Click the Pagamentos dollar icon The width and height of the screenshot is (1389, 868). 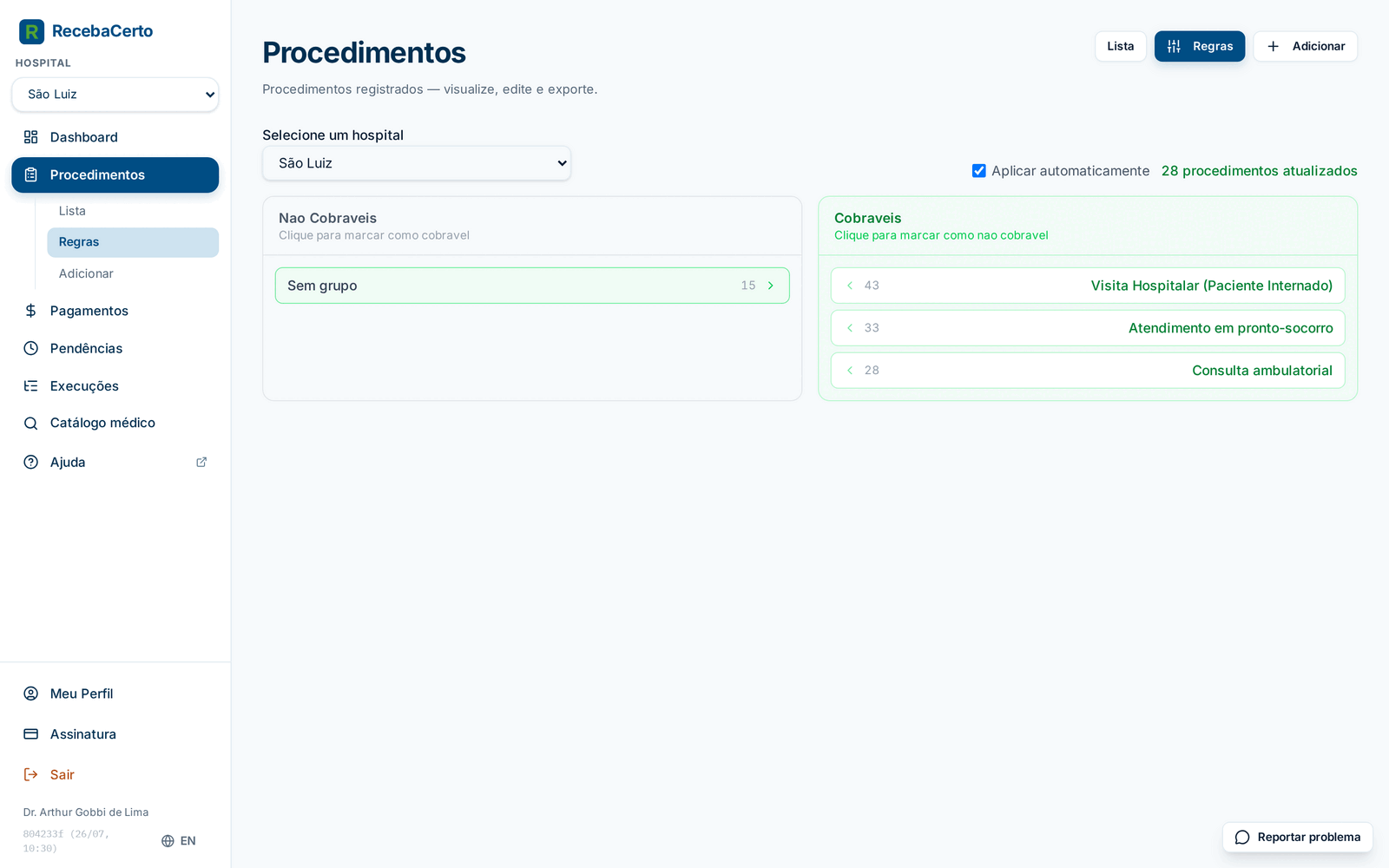tap(31, 311)
